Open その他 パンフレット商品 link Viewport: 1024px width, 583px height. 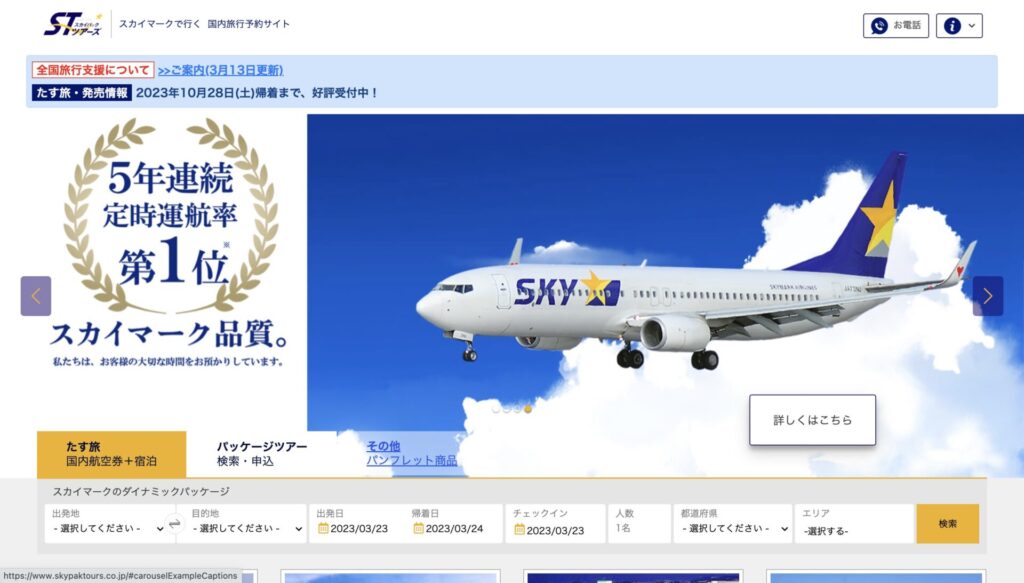[x=411, y=453]
